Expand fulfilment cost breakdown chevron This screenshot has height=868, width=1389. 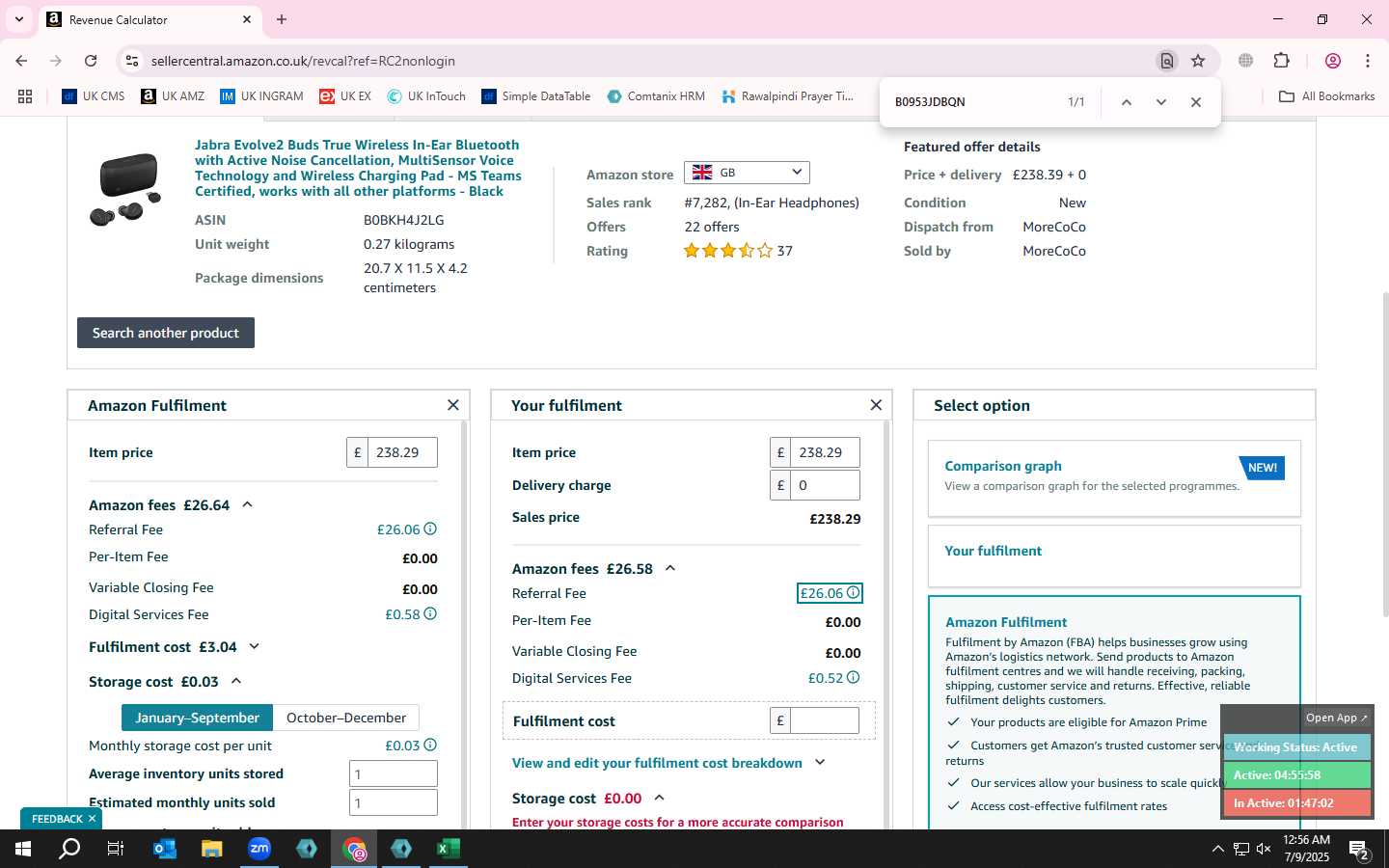click(820, 762)
